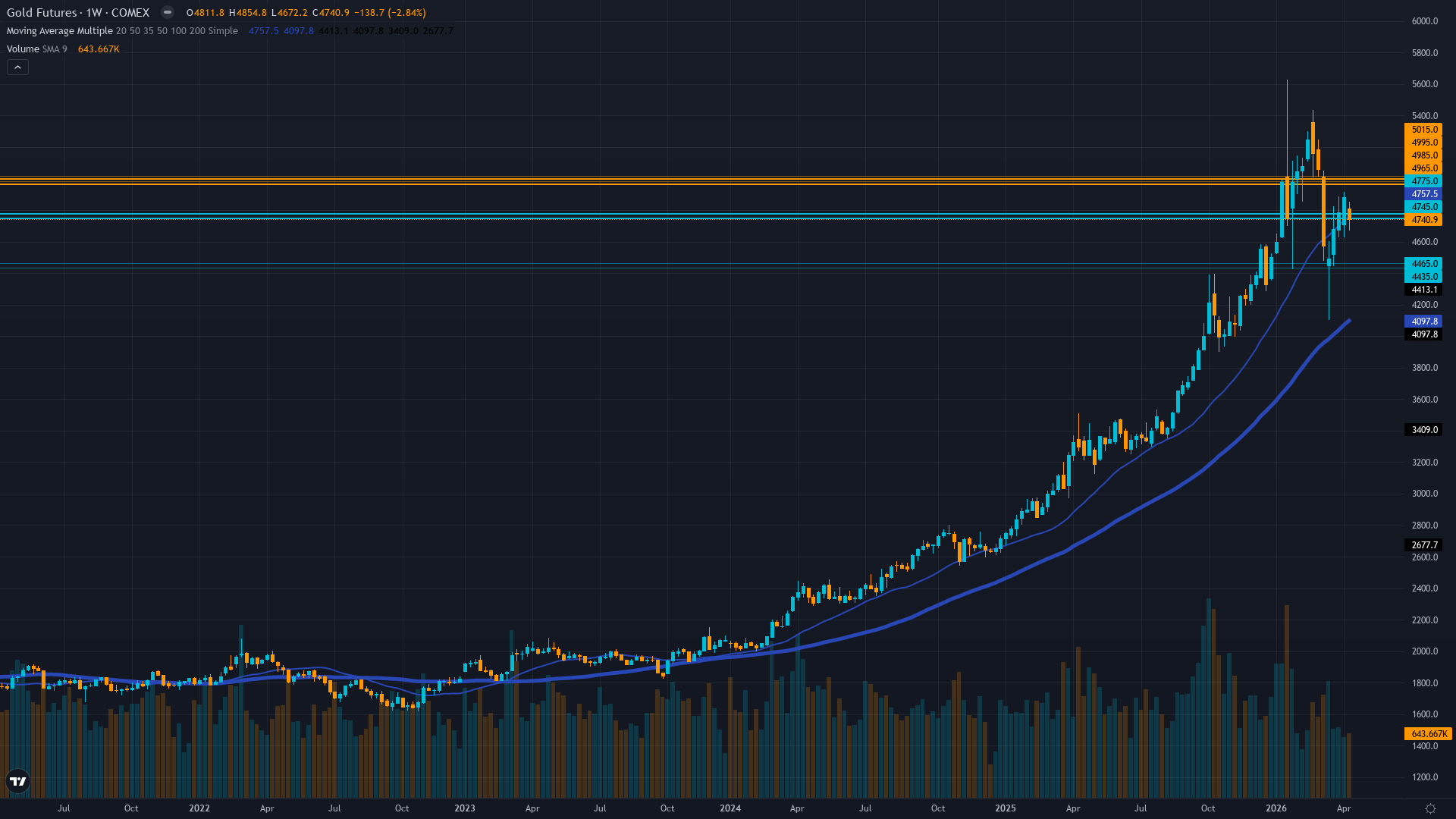The image size is (1456, 819).
Task: Select the orange 4740.9 last price label
Action: point(1423,220)
